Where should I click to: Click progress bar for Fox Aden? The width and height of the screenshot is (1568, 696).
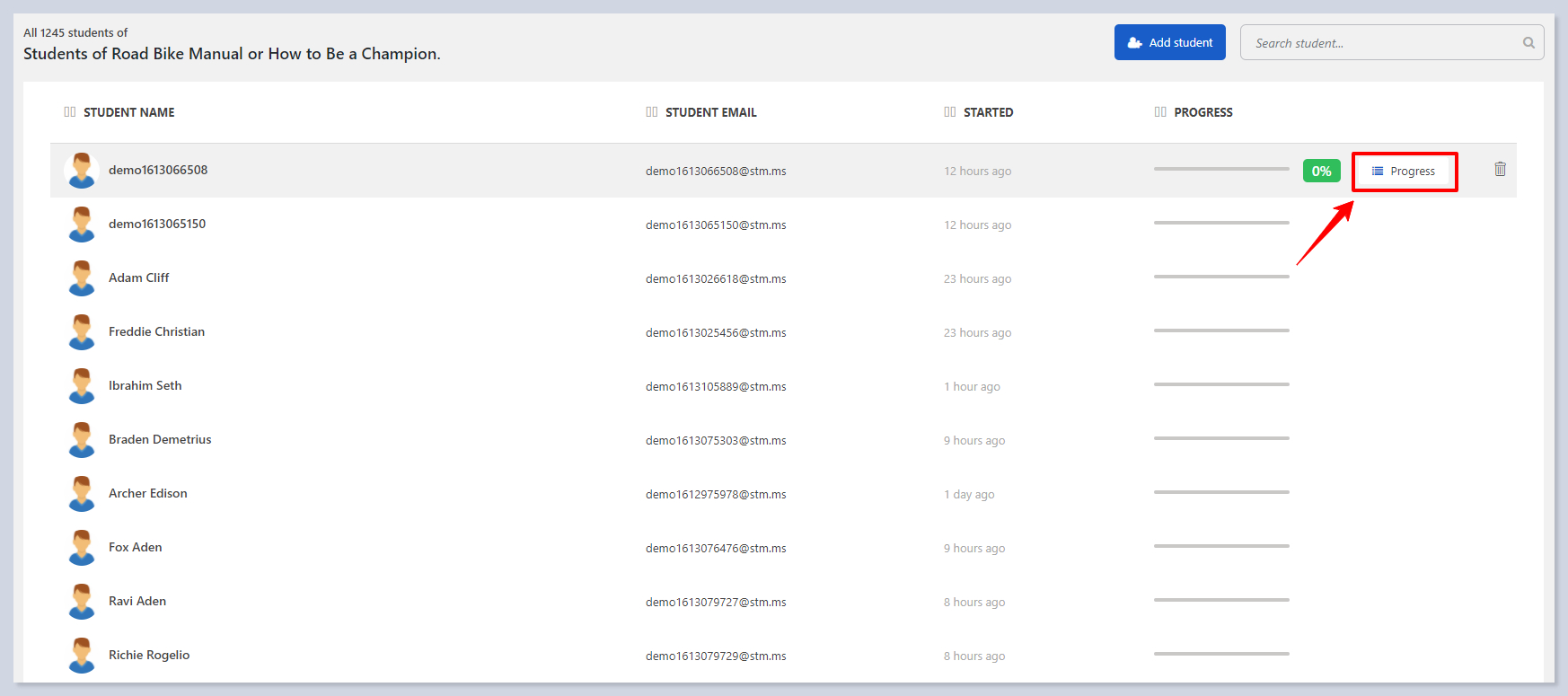click(x=1221, y=546)
